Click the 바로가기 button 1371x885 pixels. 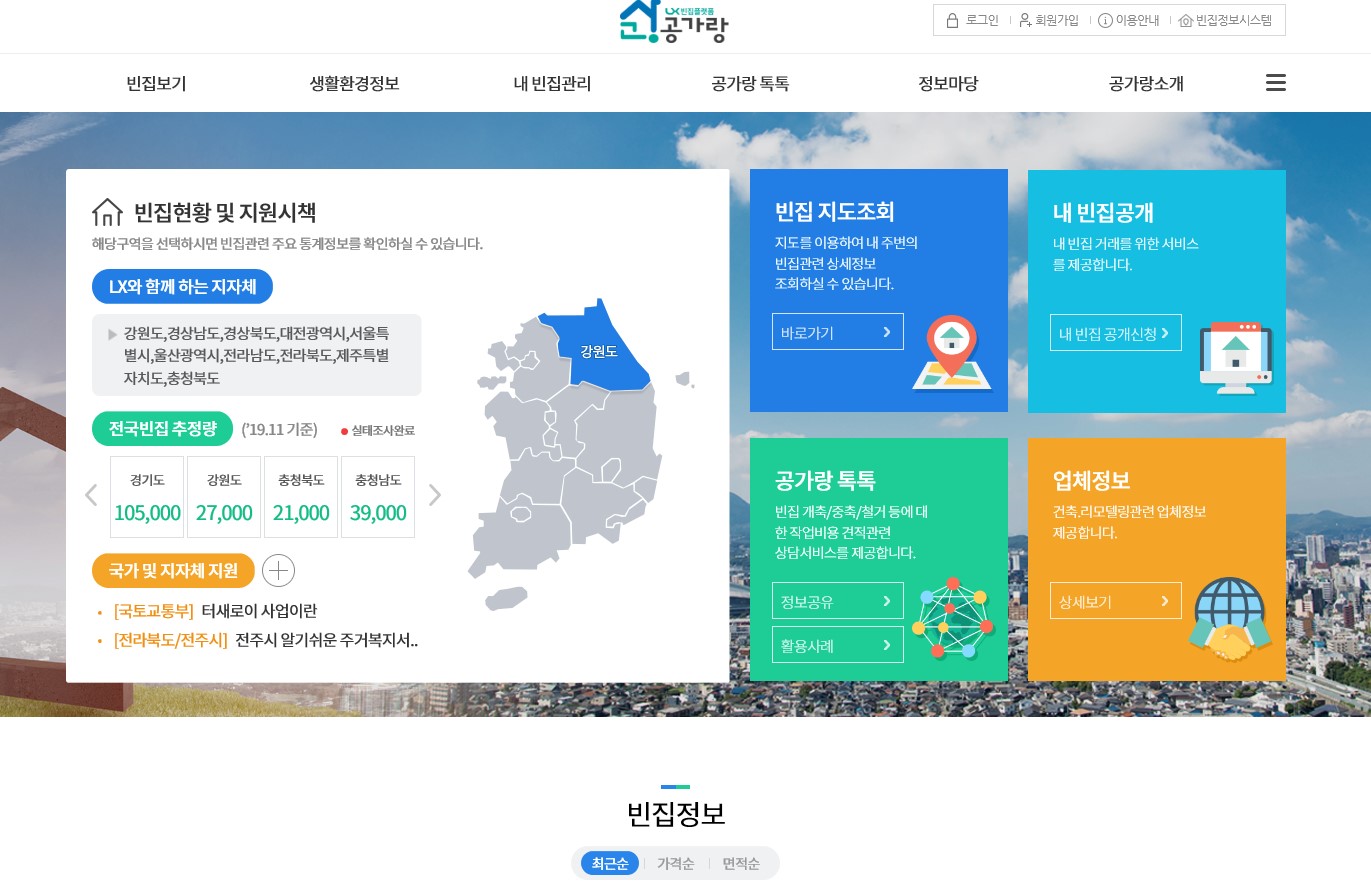pyautogui.click(x=837, y=332)
